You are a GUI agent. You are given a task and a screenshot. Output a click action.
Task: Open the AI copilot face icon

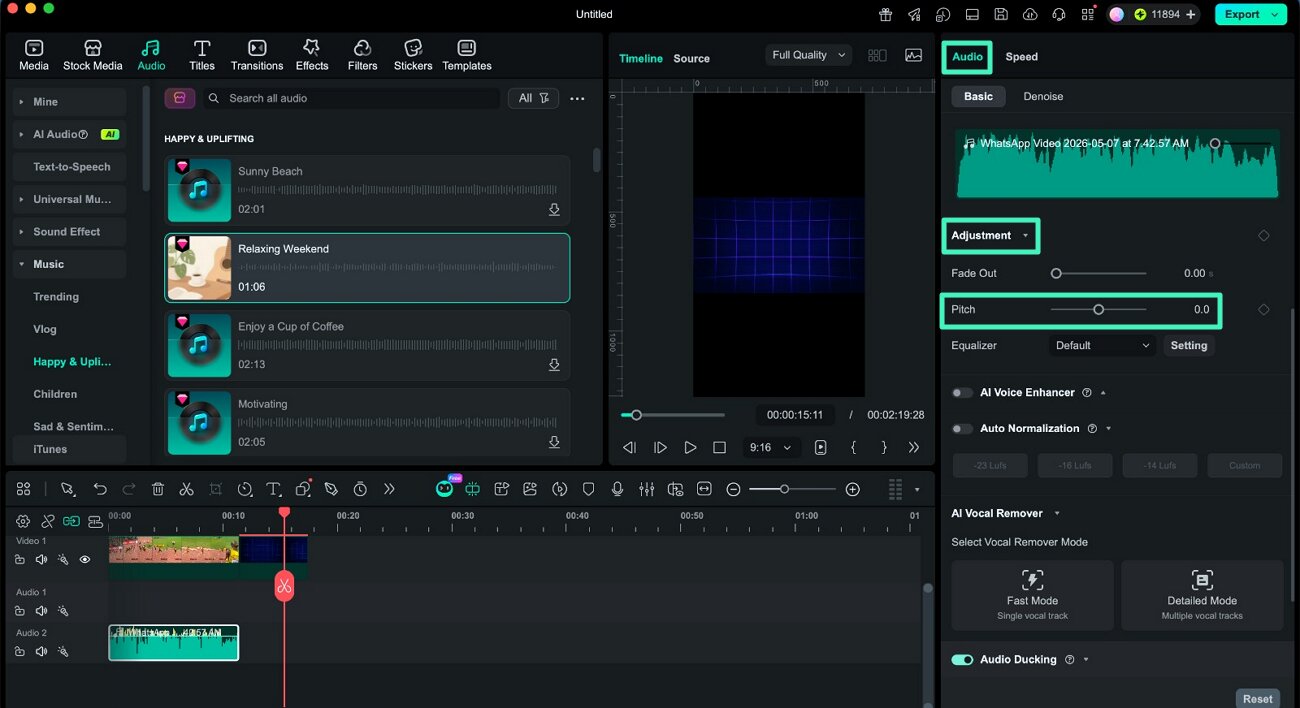coord(444,489)
